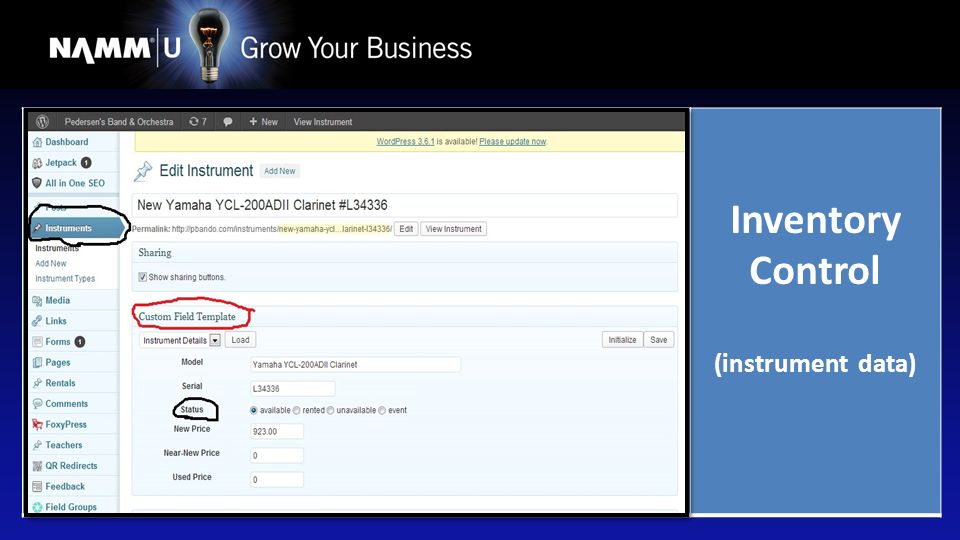
Task: Click the All in One SEO shield icon
Action: click(37, 183)
